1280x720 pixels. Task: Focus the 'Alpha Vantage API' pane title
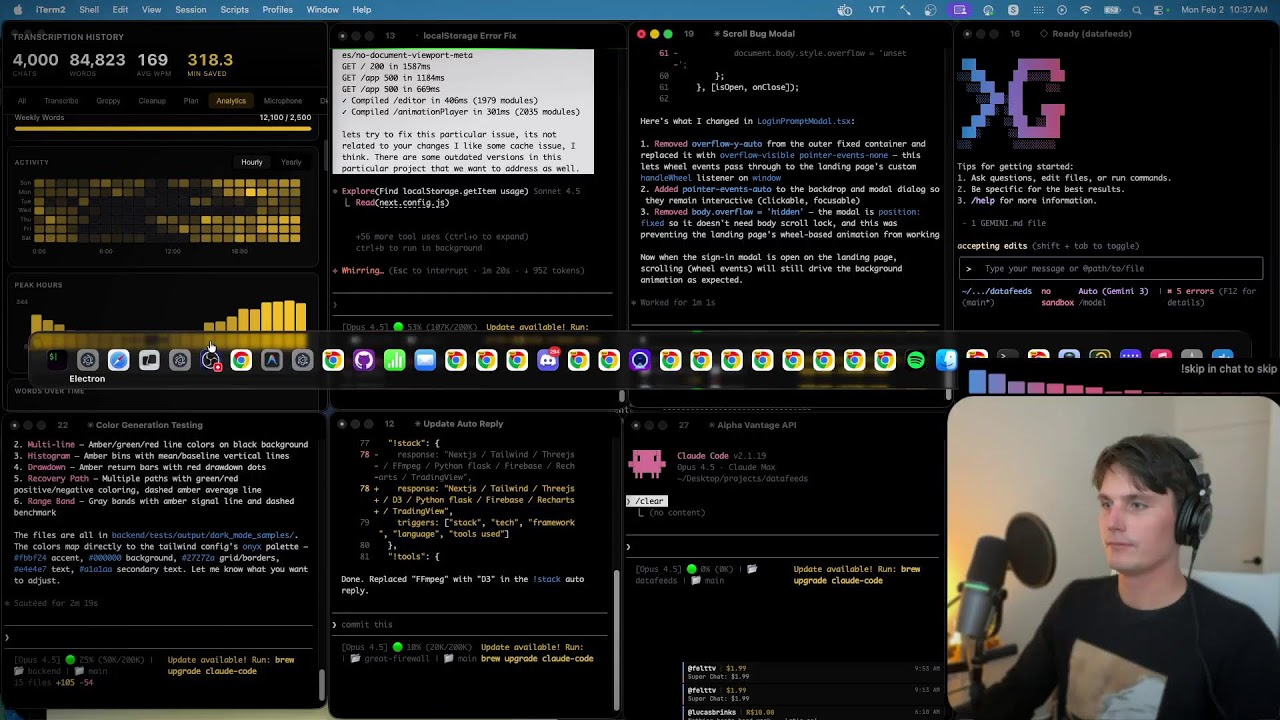coord(756,425)
